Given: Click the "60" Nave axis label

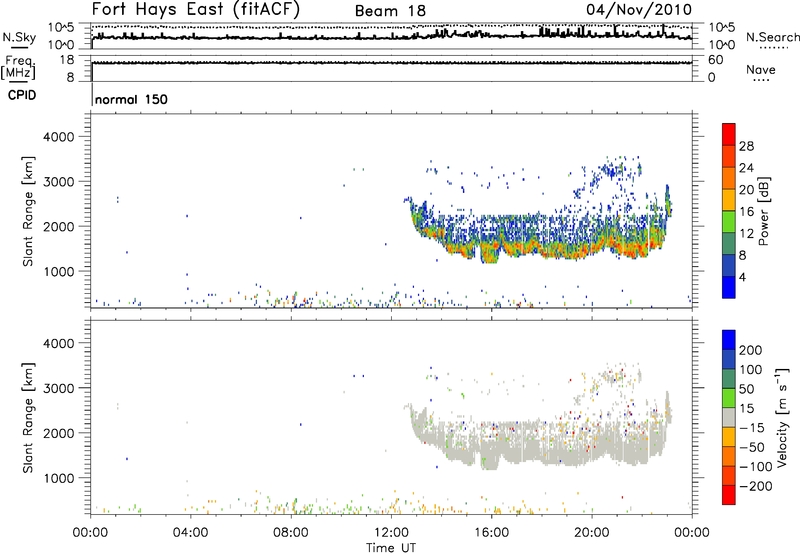Looking at the screenshot, I should click(715, 60).
